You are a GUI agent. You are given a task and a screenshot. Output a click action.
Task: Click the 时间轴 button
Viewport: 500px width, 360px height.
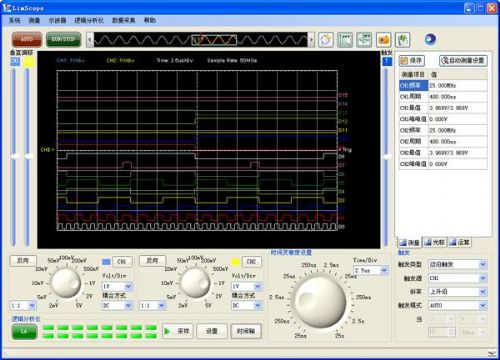click(x=246, y=331)
